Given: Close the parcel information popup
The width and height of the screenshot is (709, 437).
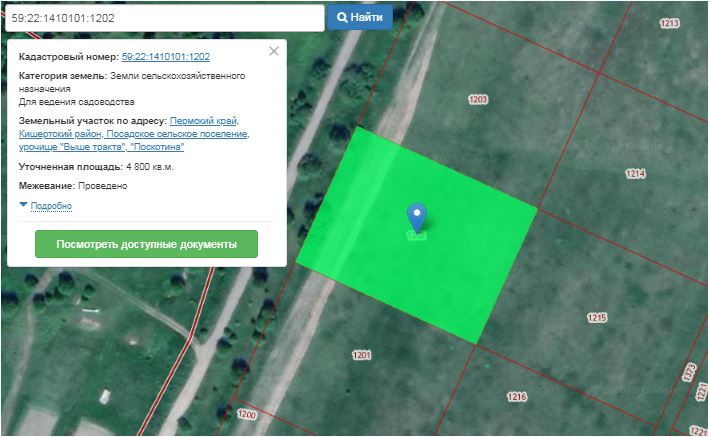Looking at the screenshot, I should pyautogui.click(x=274, y=51).
